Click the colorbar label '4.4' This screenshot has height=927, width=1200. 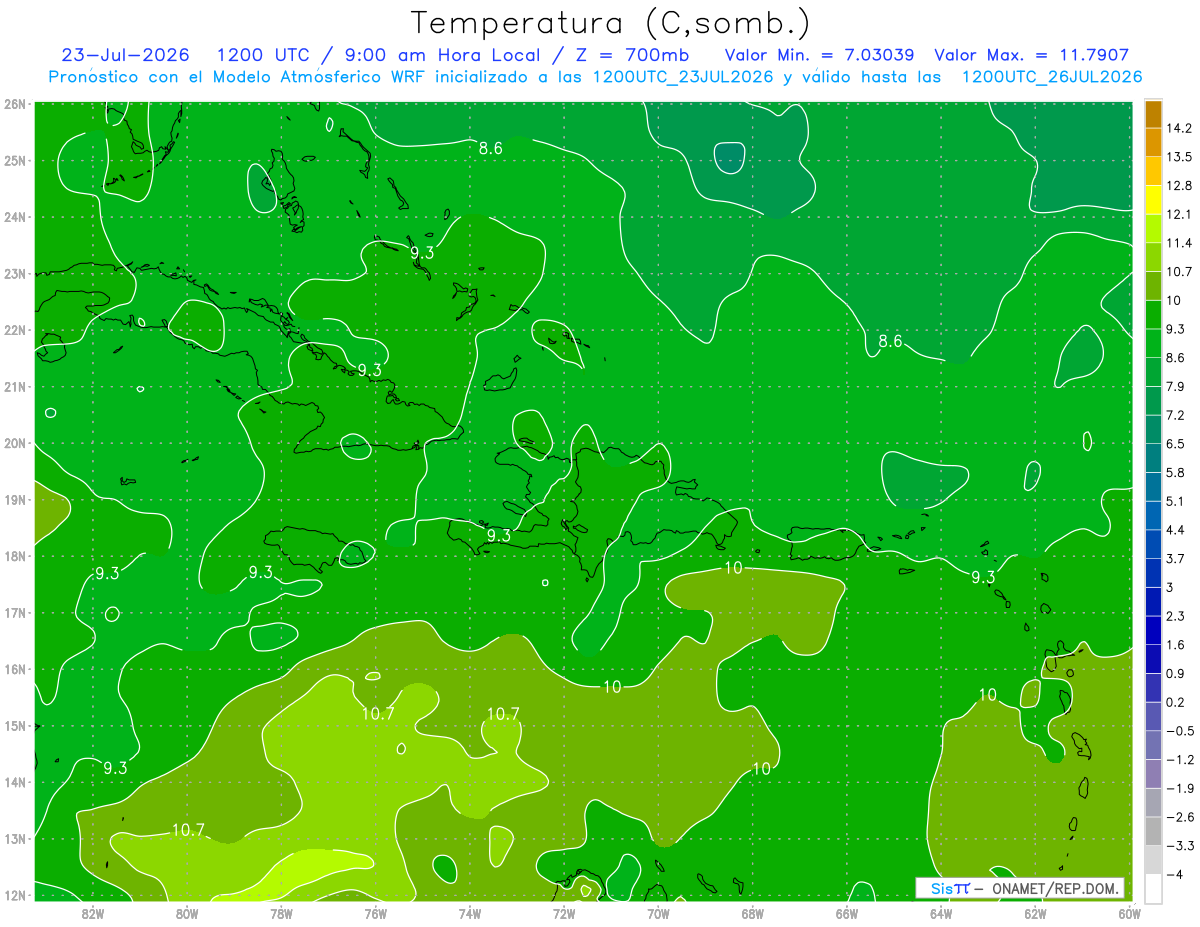point(1177,530)
